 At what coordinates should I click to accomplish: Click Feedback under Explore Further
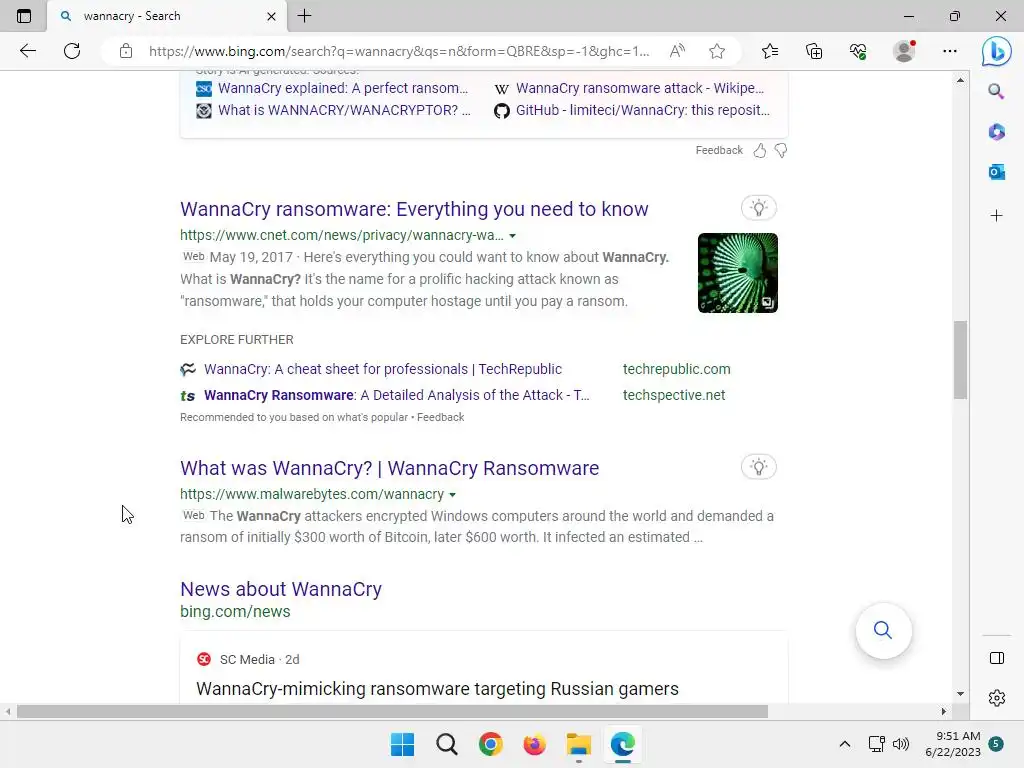click(x=440, y=417)
